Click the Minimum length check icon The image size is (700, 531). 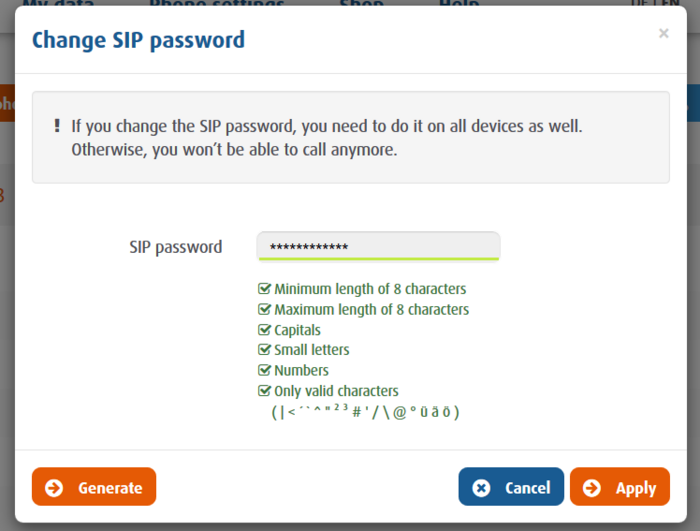click(x=264, y=288)
